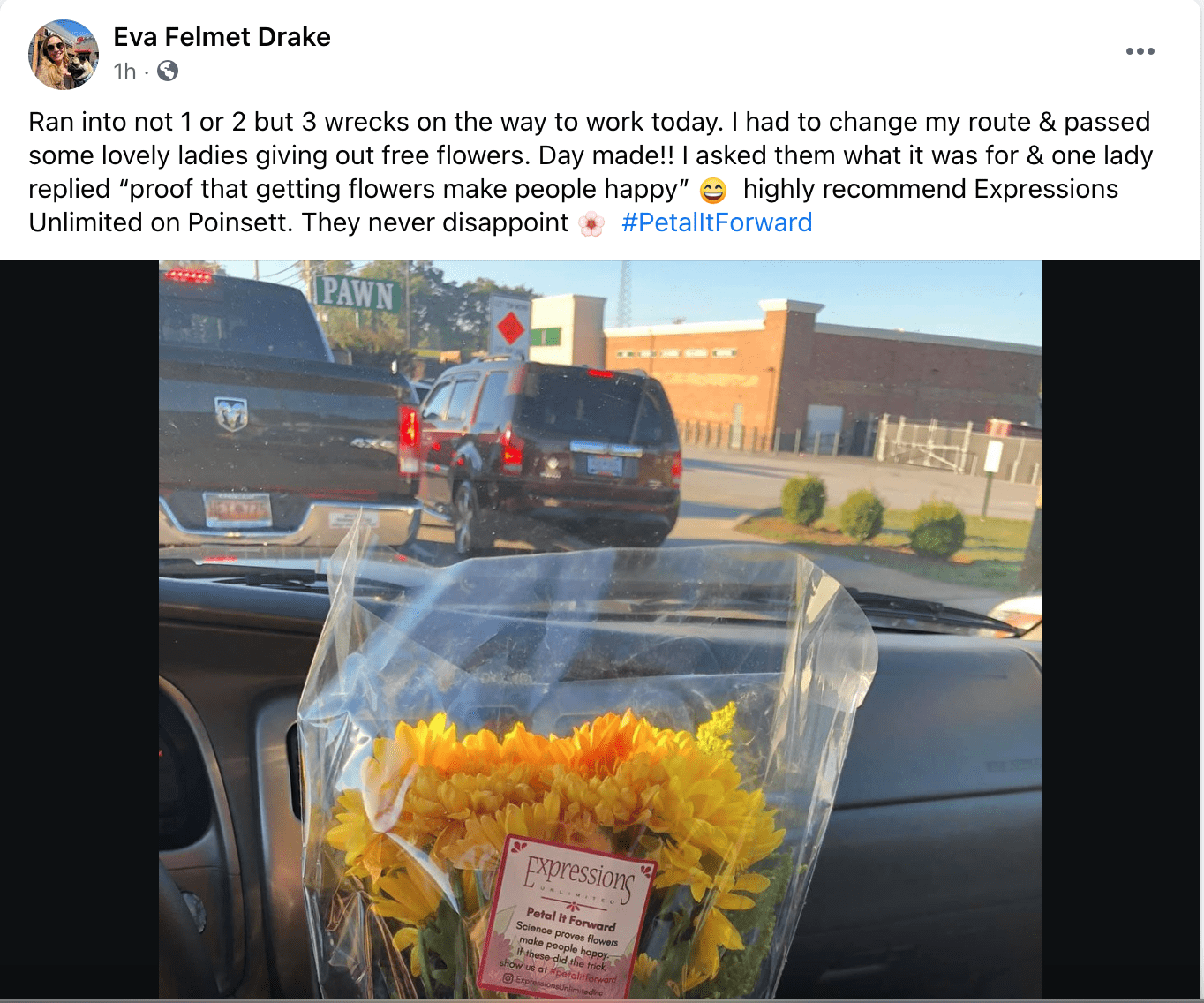This screenshot has height=1003, width=1204.
Task: Click the black area right of the photo
Action: coord(1121,630)
